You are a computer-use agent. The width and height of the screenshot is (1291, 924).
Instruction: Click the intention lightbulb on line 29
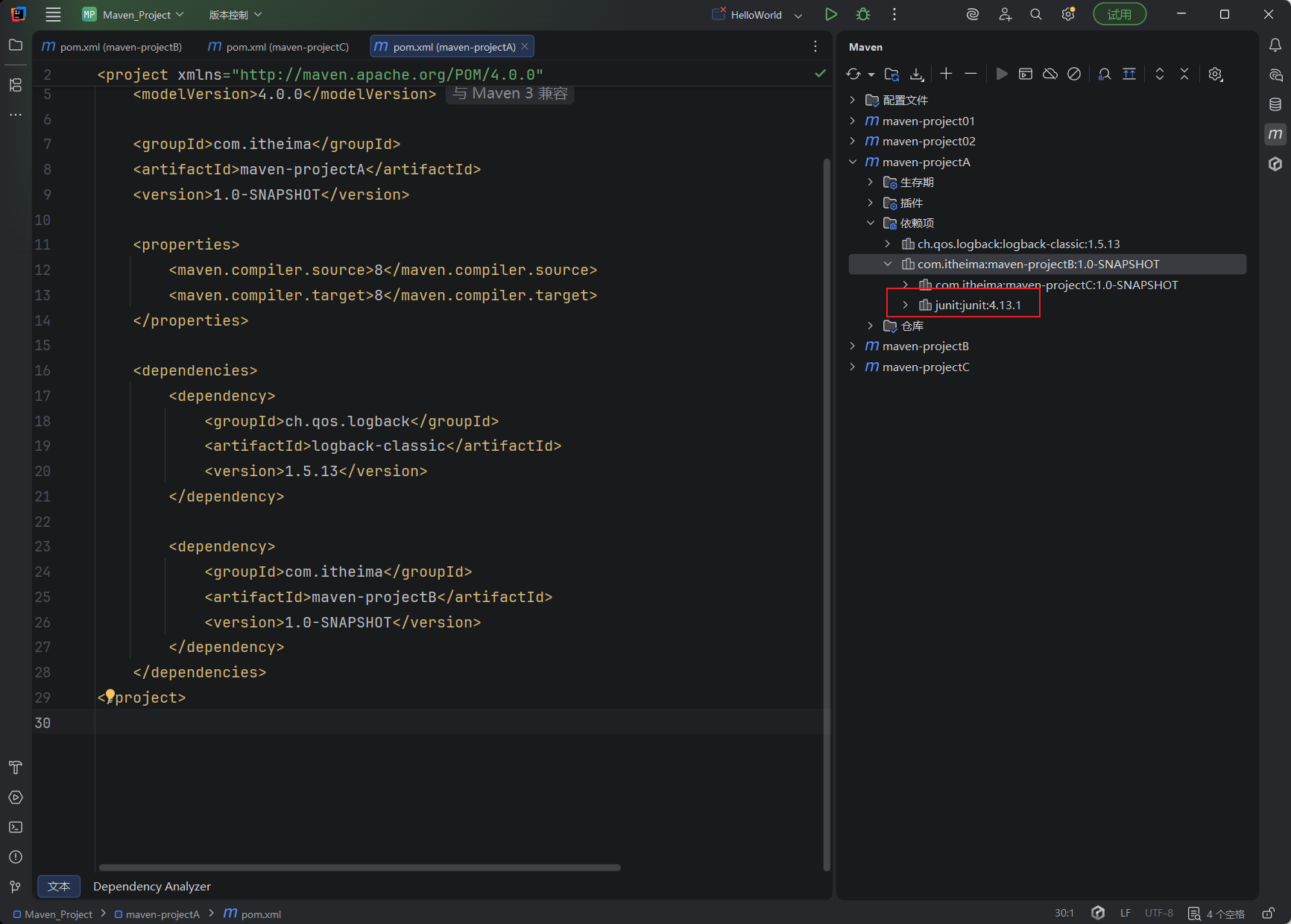coord(110,695)
